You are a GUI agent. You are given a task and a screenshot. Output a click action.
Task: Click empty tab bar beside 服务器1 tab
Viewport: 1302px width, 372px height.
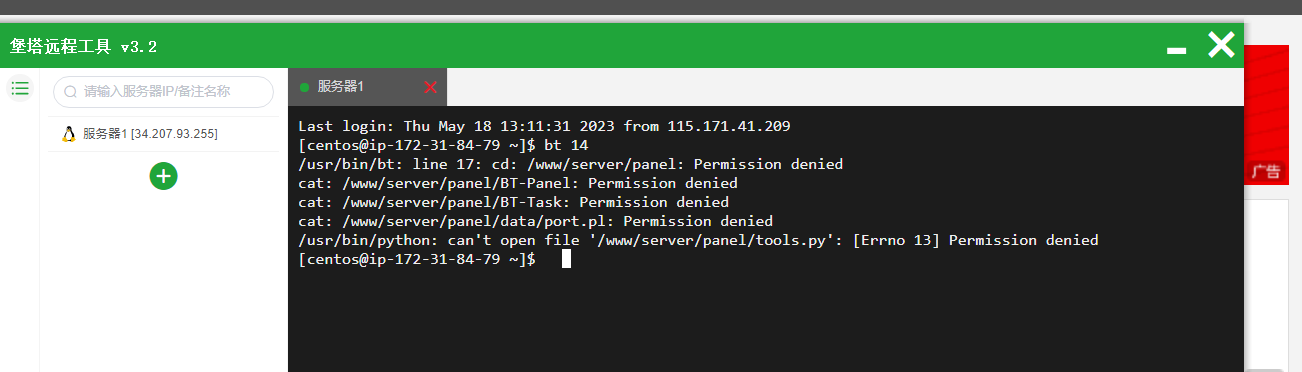click(845, 87)
